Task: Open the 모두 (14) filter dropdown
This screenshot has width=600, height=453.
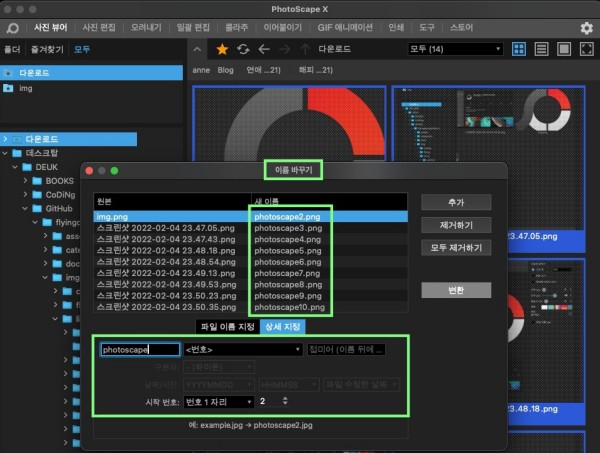Action: [x=455, y=48]
